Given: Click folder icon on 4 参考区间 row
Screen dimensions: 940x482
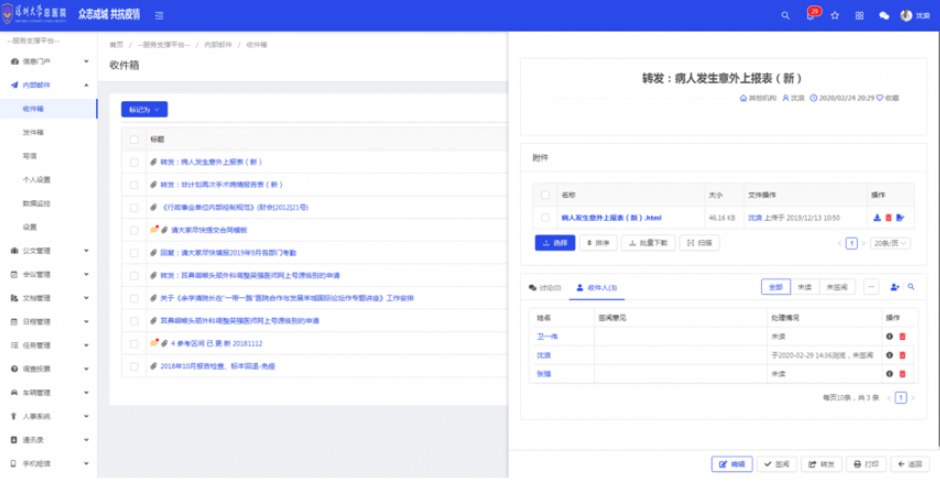Looking at the screenshot, I should pyautogui.click(x=154, y=343).
